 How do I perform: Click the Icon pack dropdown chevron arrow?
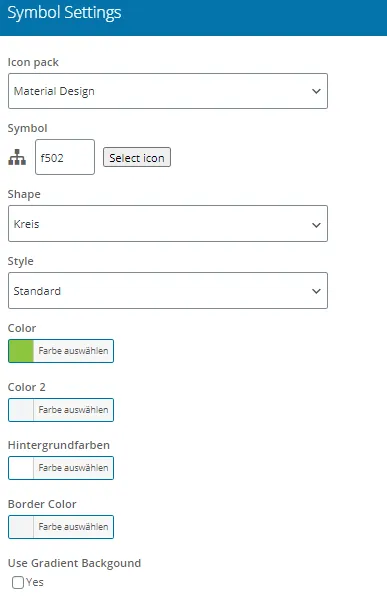(x=316, y=91)
